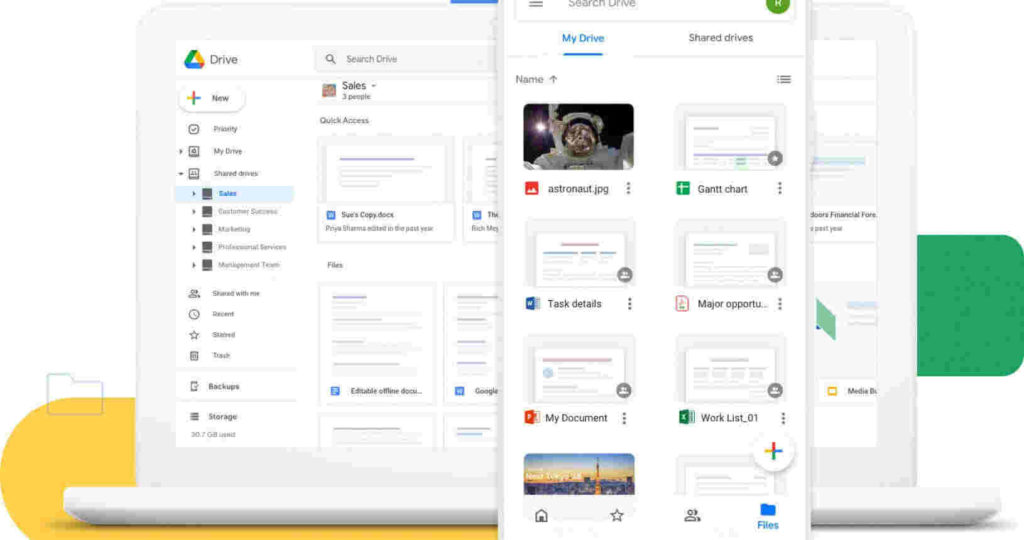Expand the My Drive tree arrow
This screenshot has width=1024, height=540.
click(x=181, y=151)
